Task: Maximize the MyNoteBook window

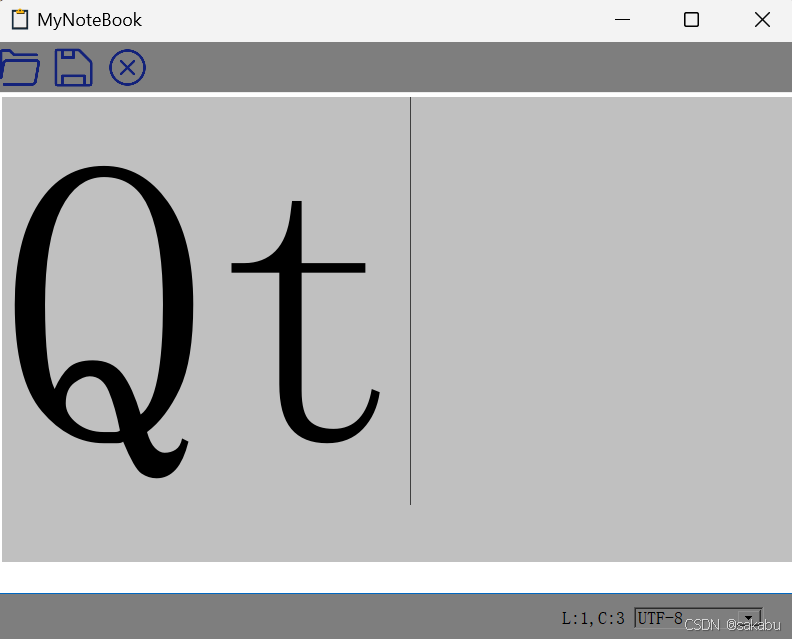Action: tap(691, 20)
